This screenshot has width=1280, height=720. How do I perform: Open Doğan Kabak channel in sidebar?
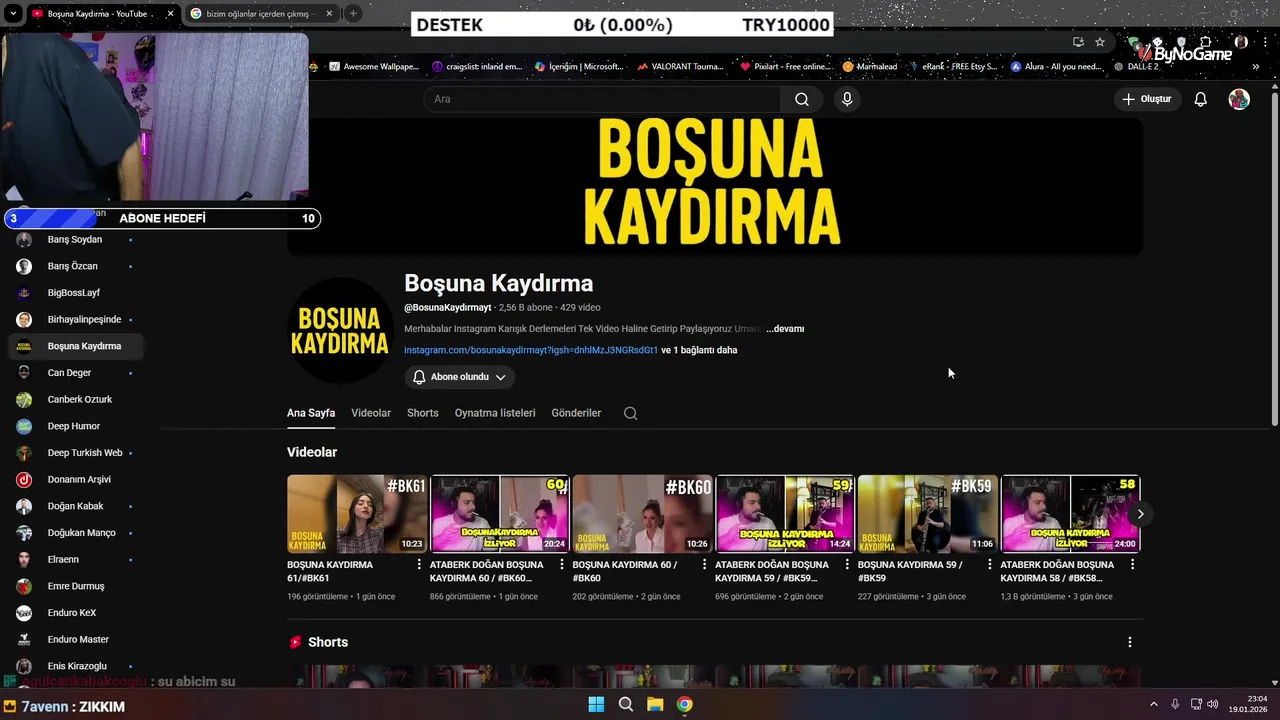coord(76,506)
